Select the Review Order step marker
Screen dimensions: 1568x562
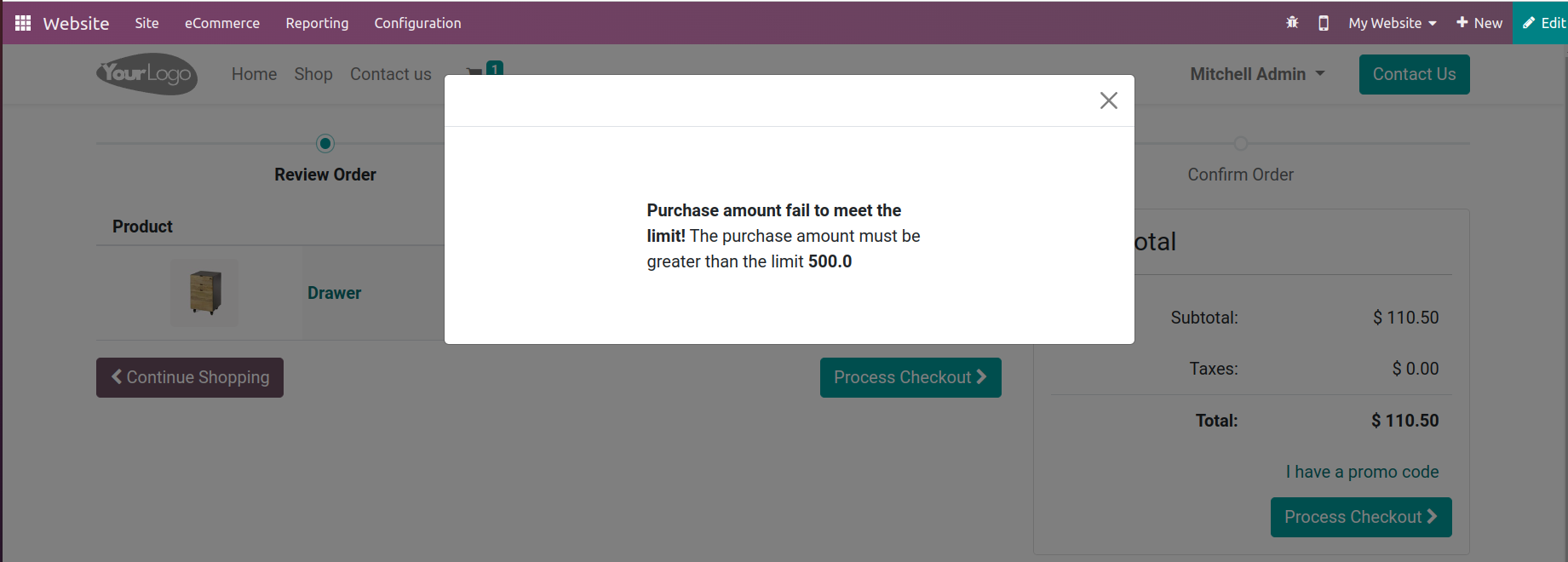pyautogui.click(x=325, y=144)
